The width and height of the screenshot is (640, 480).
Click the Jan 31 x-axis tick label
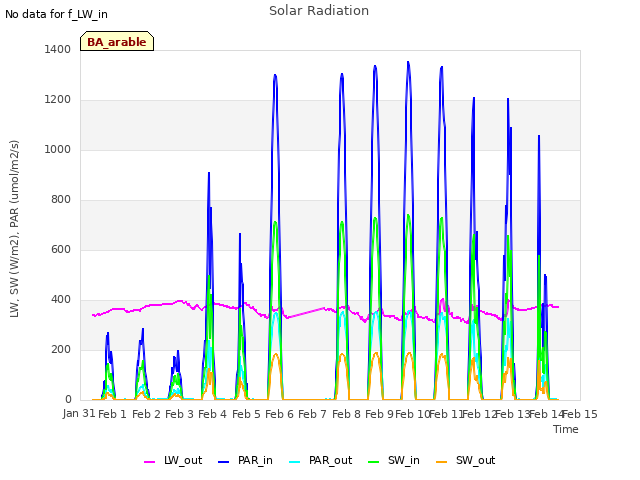[x=79, y=413]
